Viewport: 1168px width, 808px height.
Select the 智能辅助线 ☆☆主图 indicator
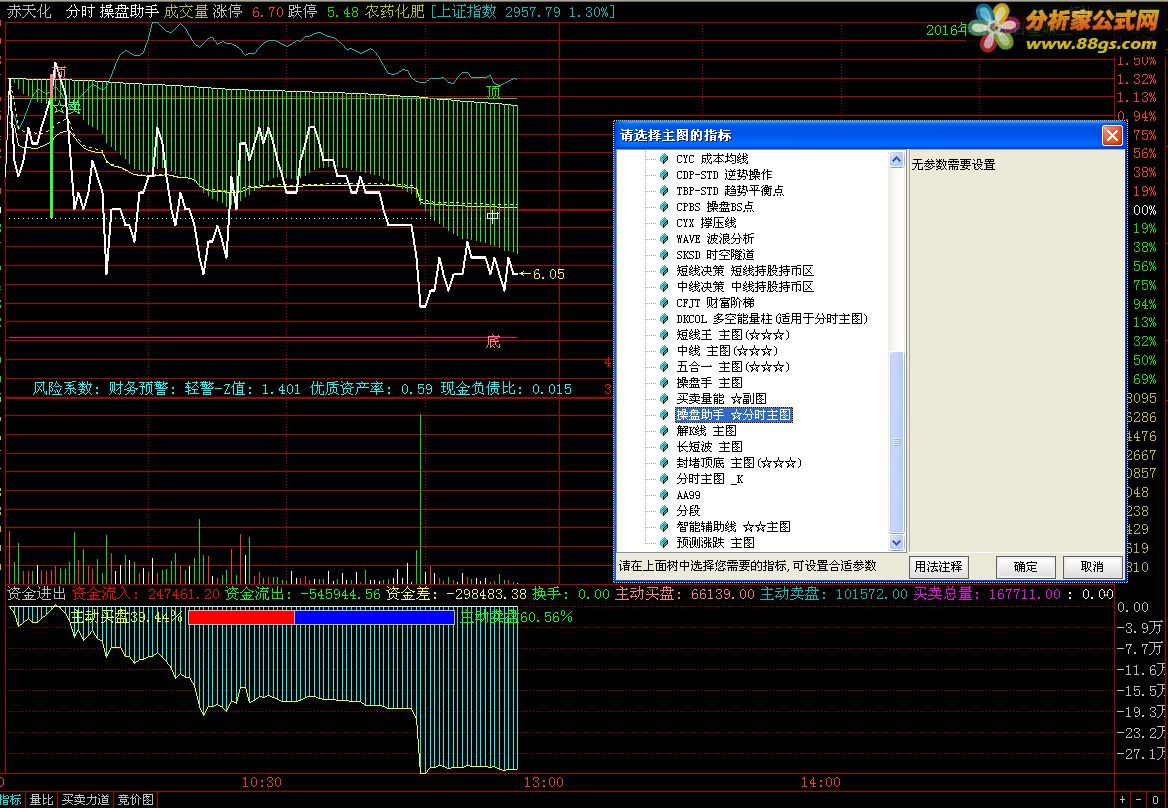pos(733,527)
